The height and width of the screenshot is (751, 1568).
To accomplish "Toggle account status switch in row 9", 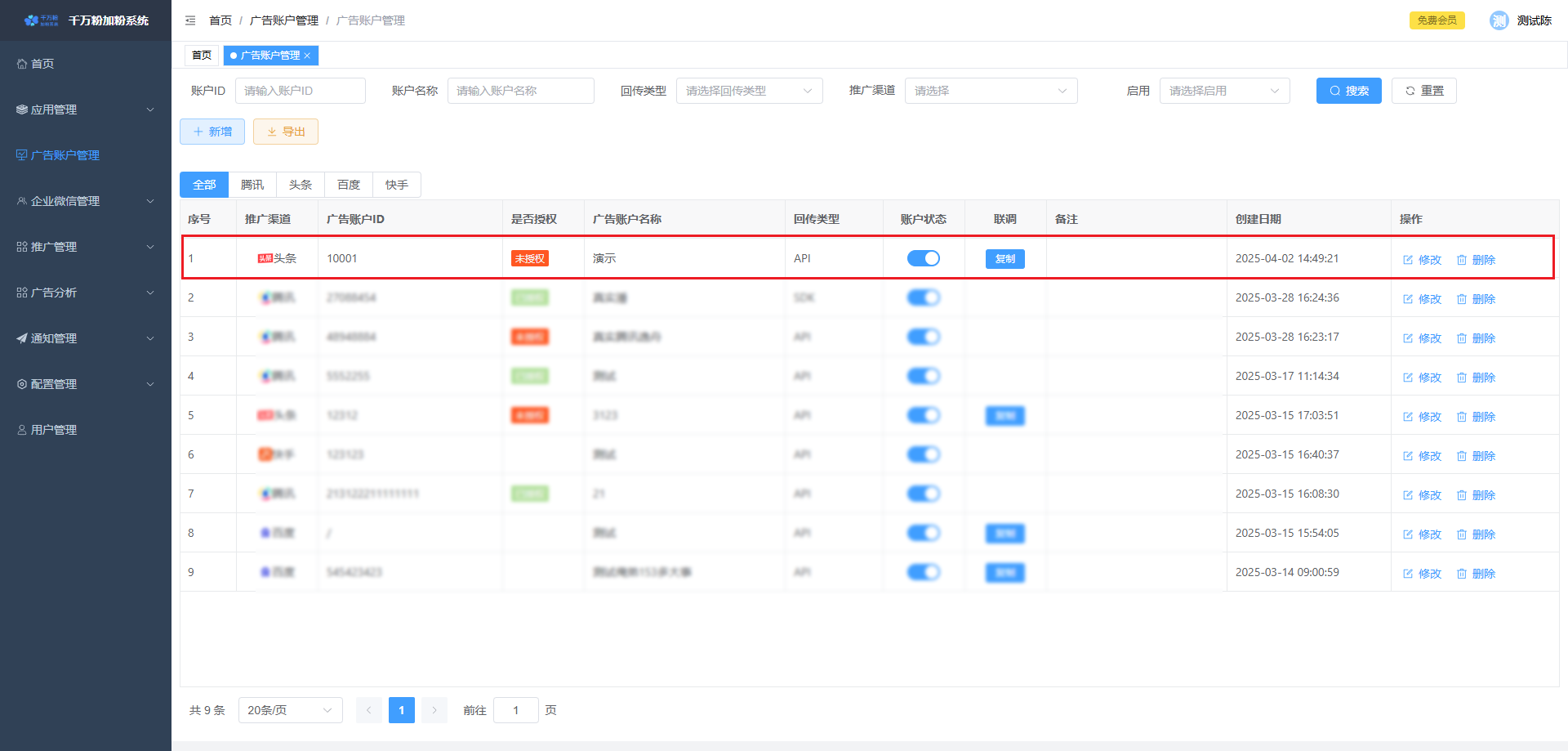I will click(x=924, y=572).
